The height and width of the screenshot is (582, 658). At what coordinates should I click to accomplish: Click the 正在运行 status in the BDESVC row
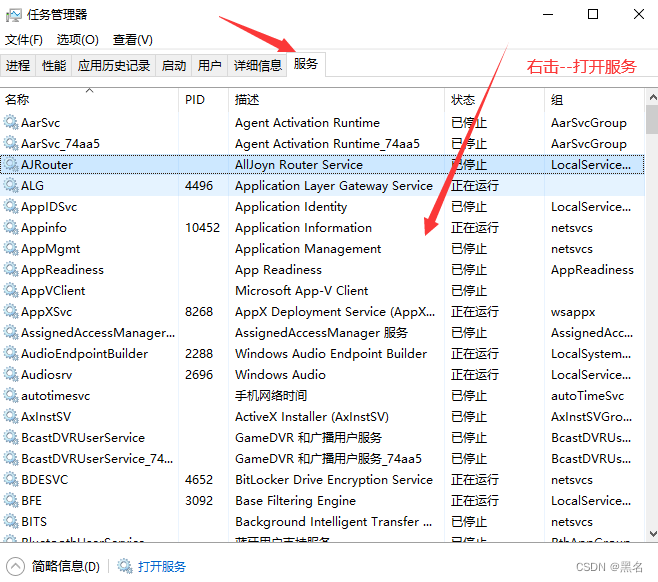pyautogui.click(x=475, y=479)
